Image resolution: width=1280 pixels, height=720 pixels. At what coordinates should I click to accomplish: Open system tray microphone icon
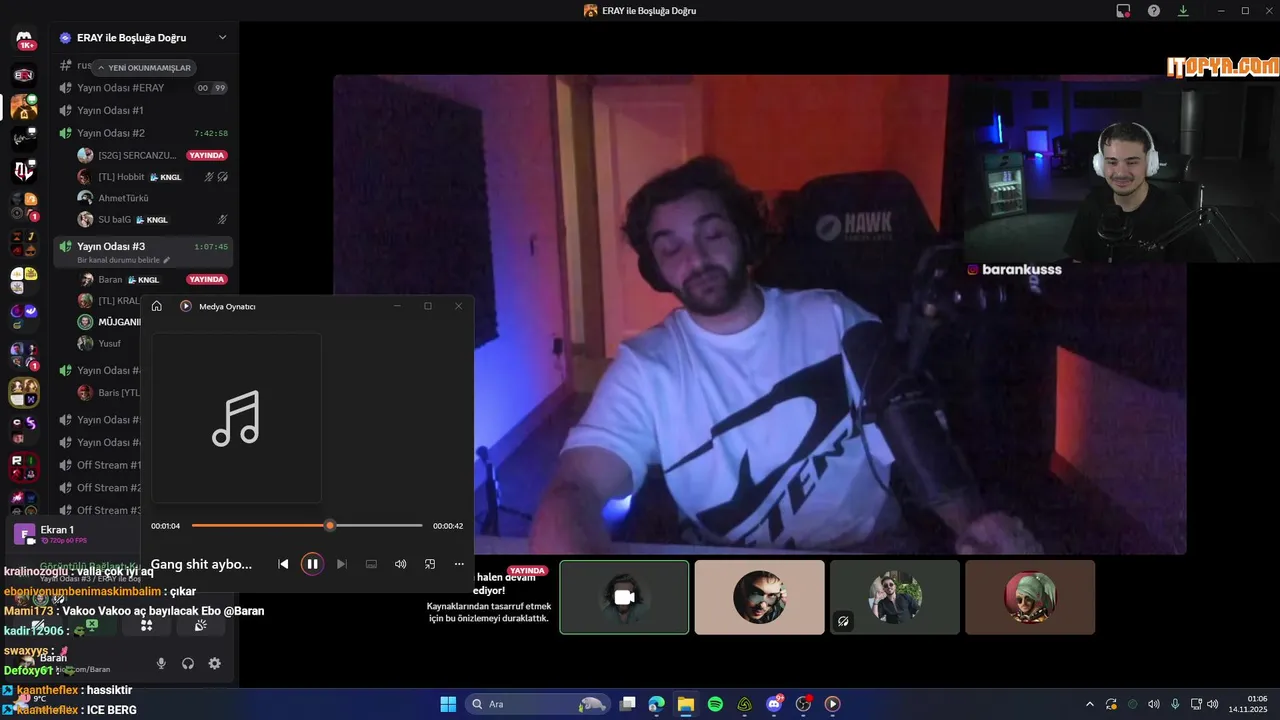coord(1175,704)
